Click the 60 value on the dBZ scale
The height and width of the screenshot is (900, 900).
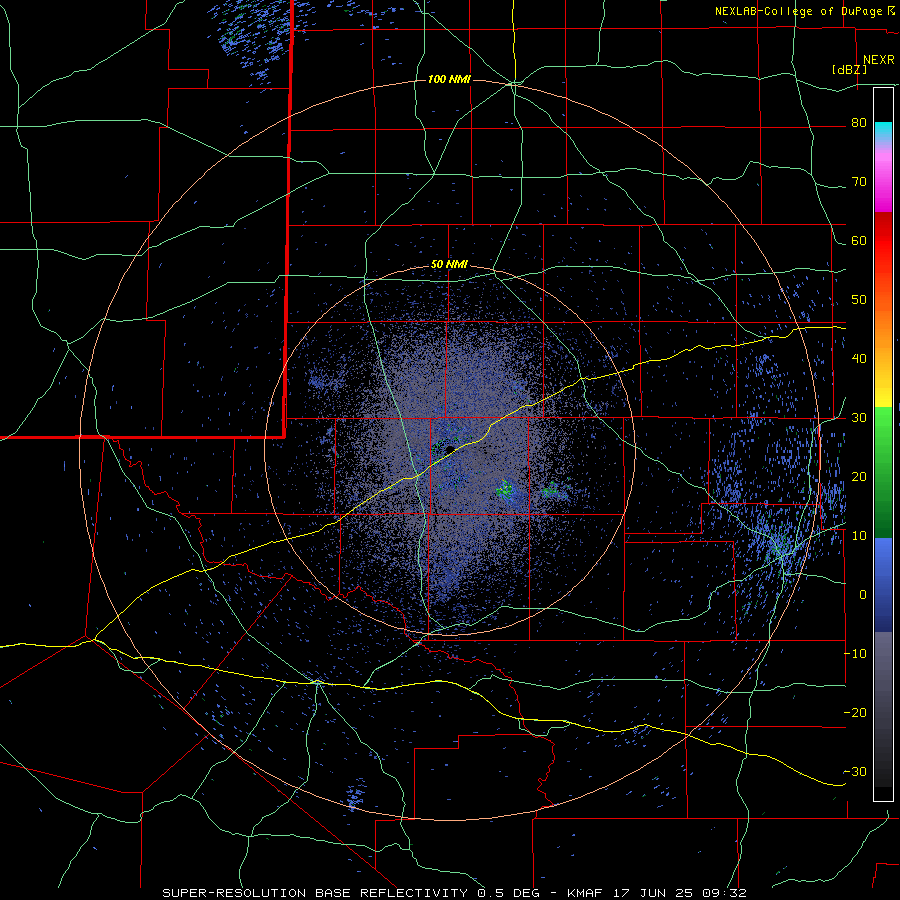tap(859, 240)
